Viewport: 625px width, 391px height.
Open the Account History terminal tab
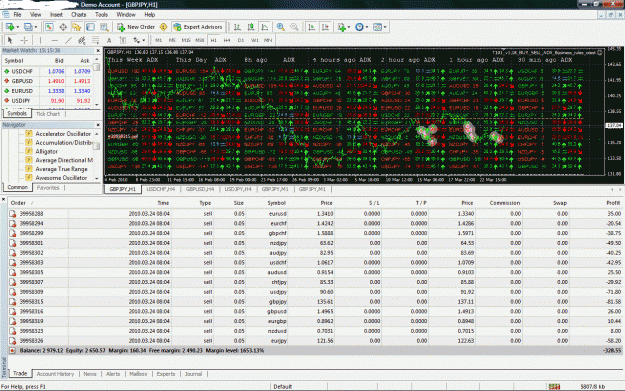55,374
